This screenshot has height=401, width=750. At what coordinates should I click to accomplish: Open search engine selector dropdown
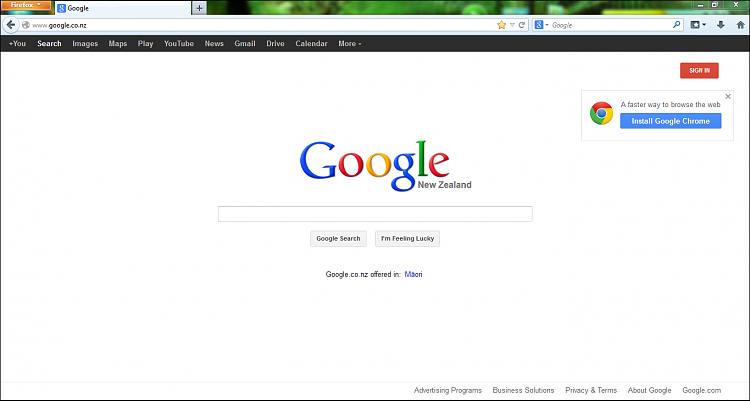click(x=541, y=25)
